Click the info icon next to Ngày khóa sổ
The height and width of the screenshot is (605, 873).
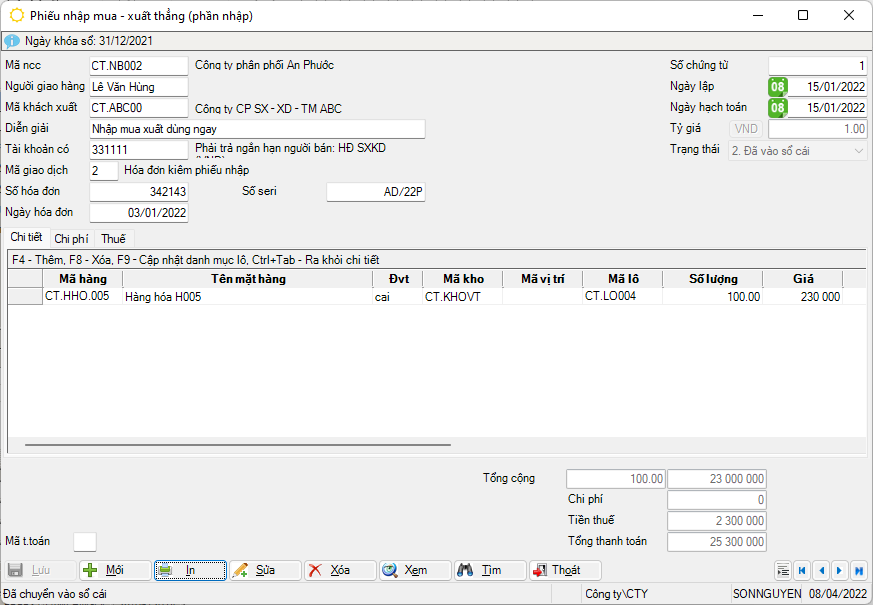[x=12, y=41]
